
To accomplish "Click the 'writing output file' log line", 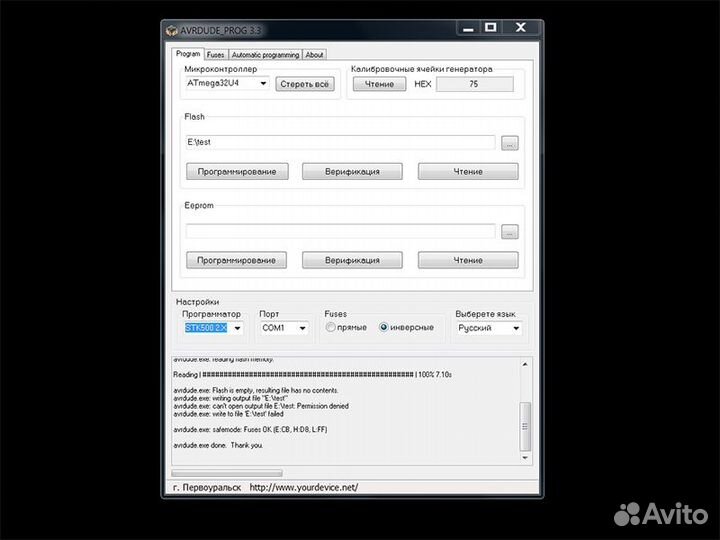I will (x=231, y=399).
